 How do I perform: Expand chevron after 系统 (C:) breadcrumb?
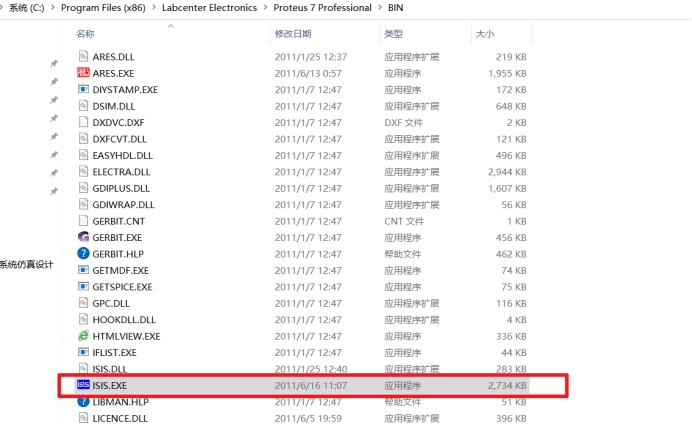coord(53,7)
